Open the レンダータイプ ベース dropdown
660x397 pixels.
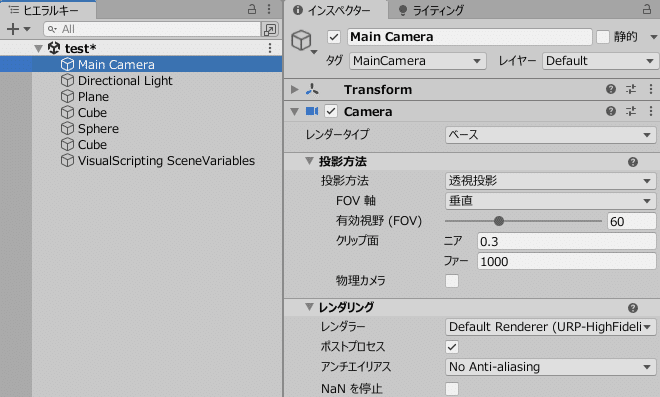tap(550, 135)
